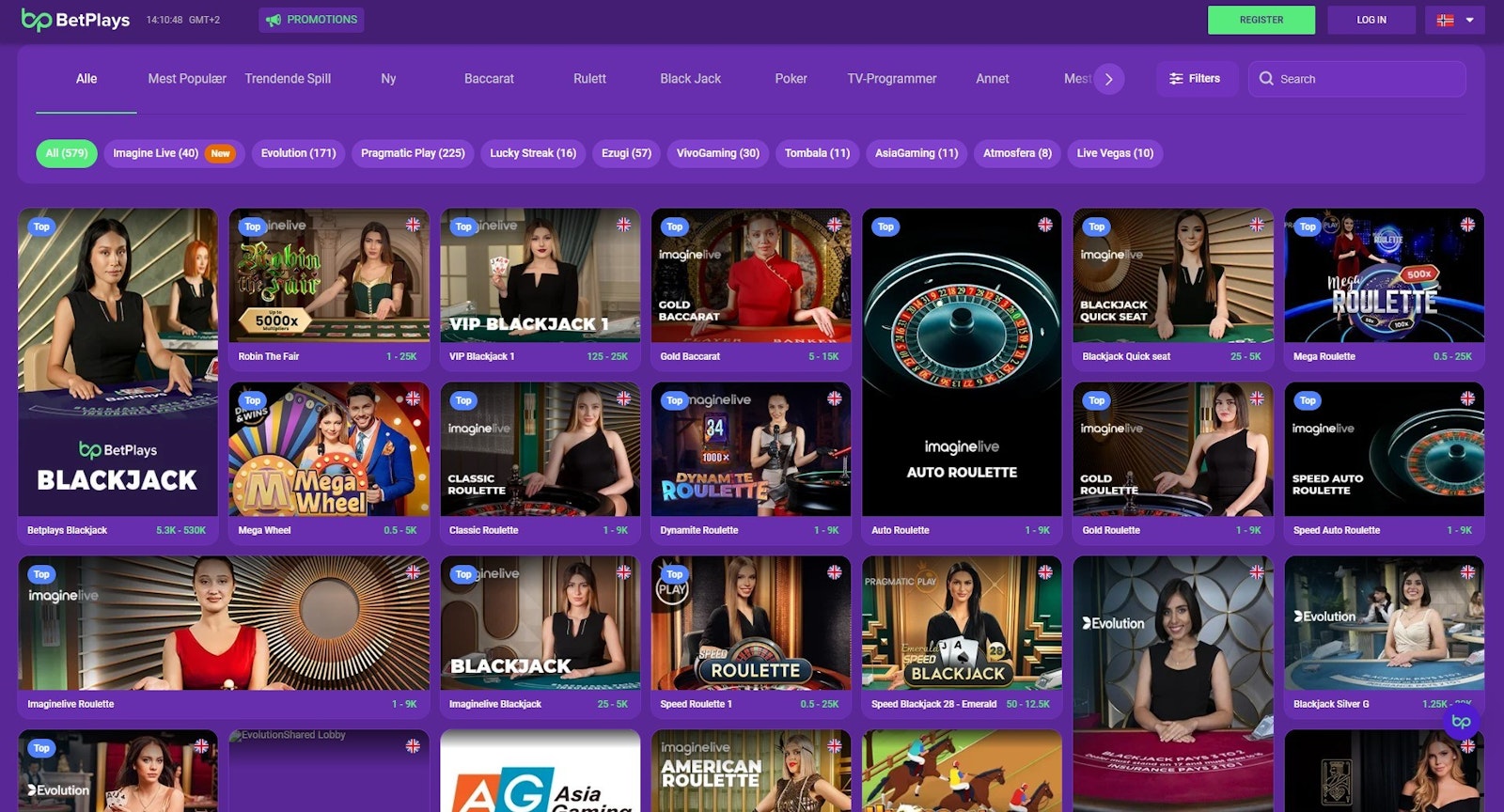Screen dimensions: 1504x812
Task: Click the Log In button
Action: [1371, 20]
